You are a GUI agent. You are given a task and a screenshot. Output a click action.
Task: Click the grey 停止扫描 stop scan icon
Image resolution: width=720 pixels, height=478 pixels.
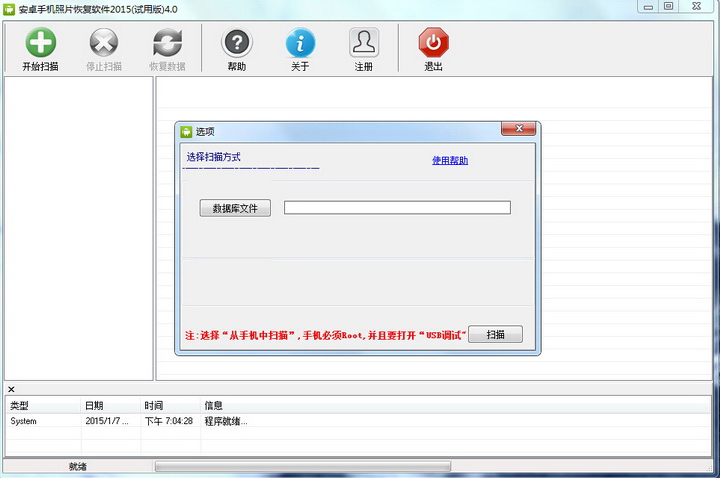104,43
